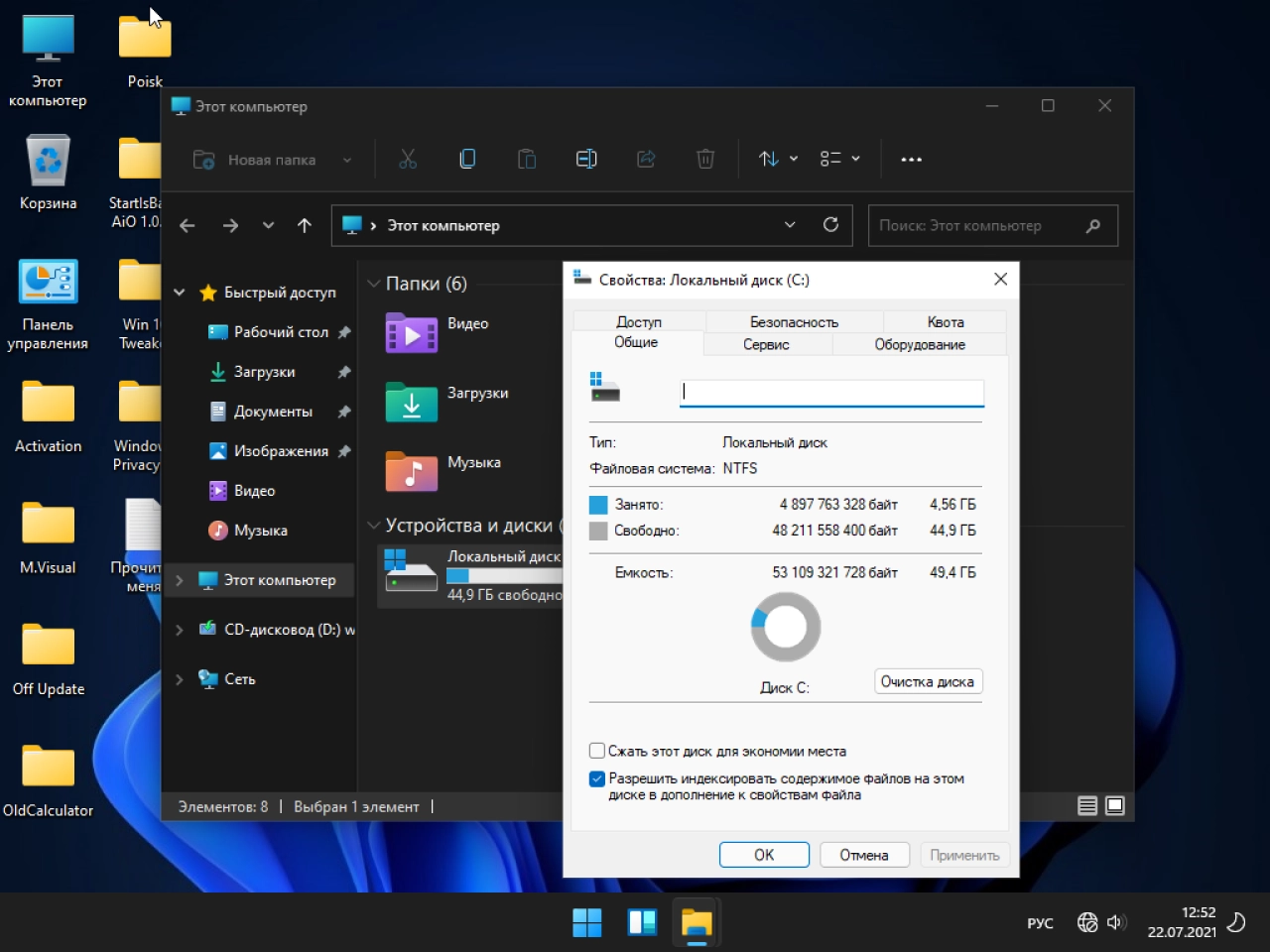Open the Sort options dropdown
This screenshot has width=1270, height=952.
(x=778, y=159)
